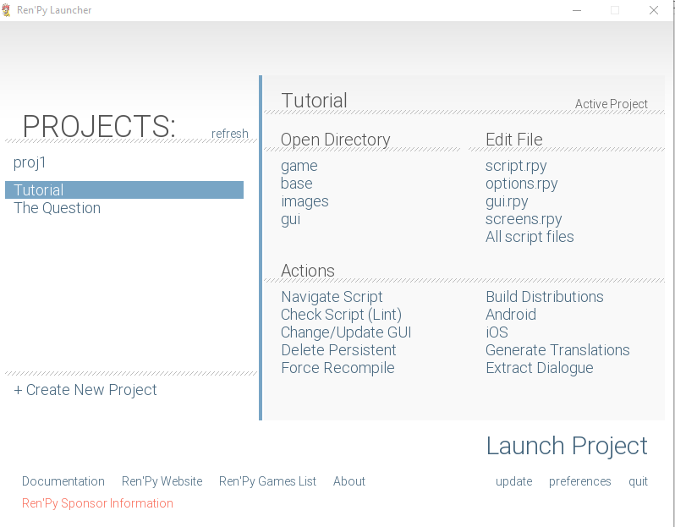Select the proj1 project
675x527 pixels.
coord(30,162)
